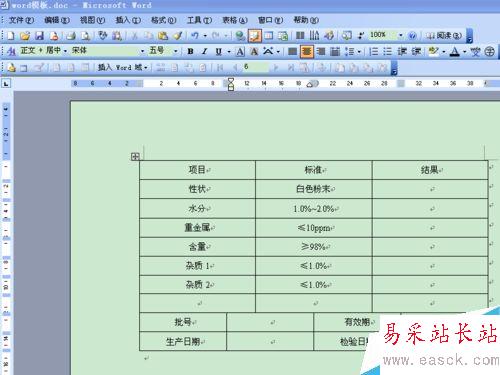Toggle center alignment button
Screen dimensions: 500x375
pyautogui.click(x=307, y=51)
